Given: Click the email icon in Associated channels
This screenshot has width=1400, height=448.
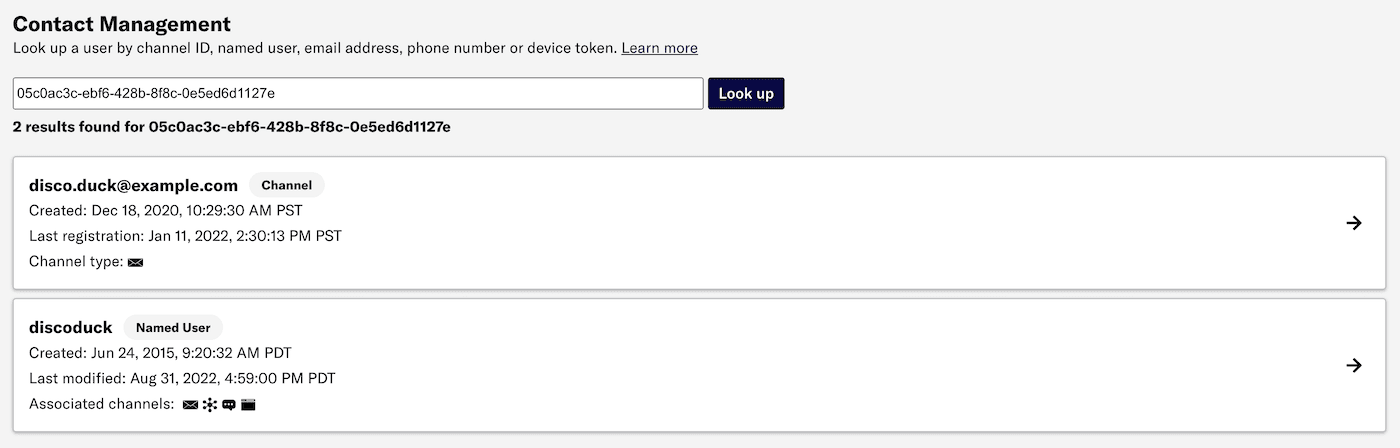Looking at the screenshot, I should tap(190, 405).
